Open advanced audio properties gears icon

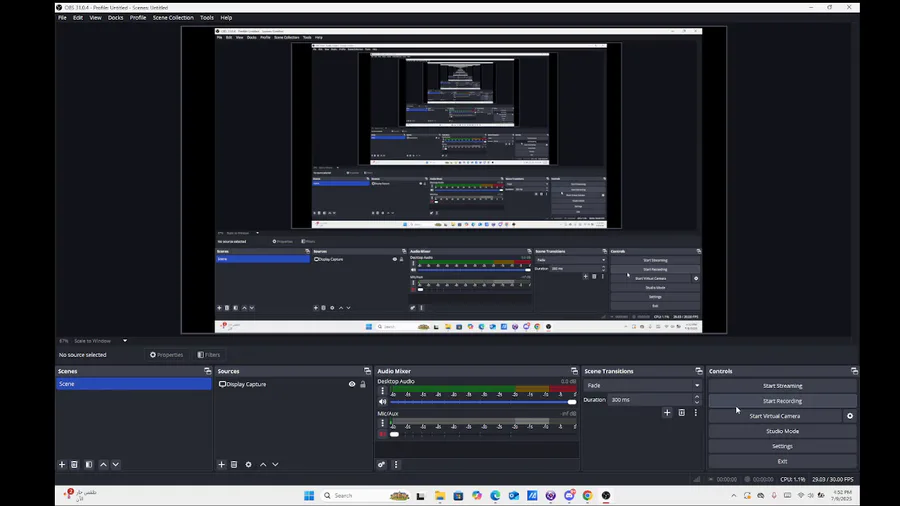click(381, 464)
